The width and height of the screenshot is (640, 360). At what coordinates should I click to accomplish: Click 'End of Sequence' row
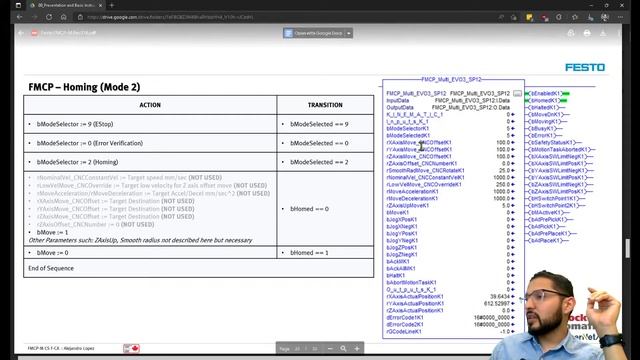[x=198, y=268]
